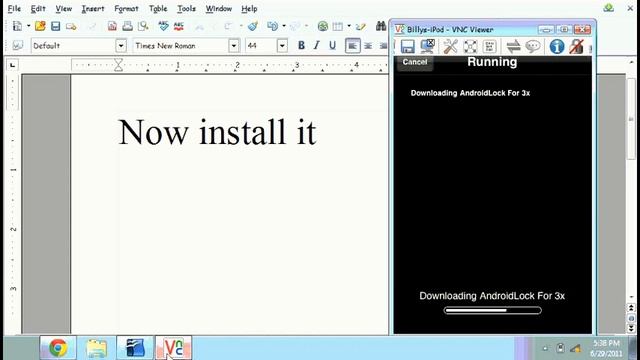Open VNC Viewer Options wrench icon
This screenshot has width=640, height=360.
(x=451, y=46)
